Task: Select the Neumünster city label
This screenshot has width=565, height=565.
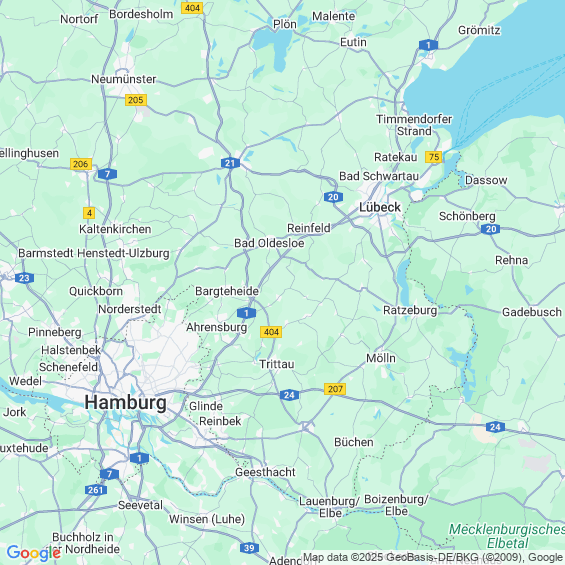Action: coord(124,79)
